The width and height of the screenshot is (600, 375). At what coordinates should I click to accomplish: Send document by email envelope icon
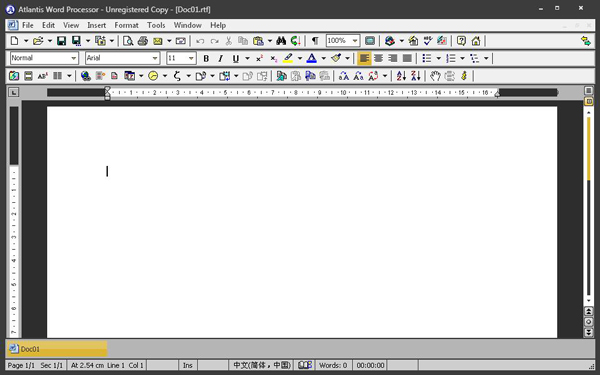point(158,41)
